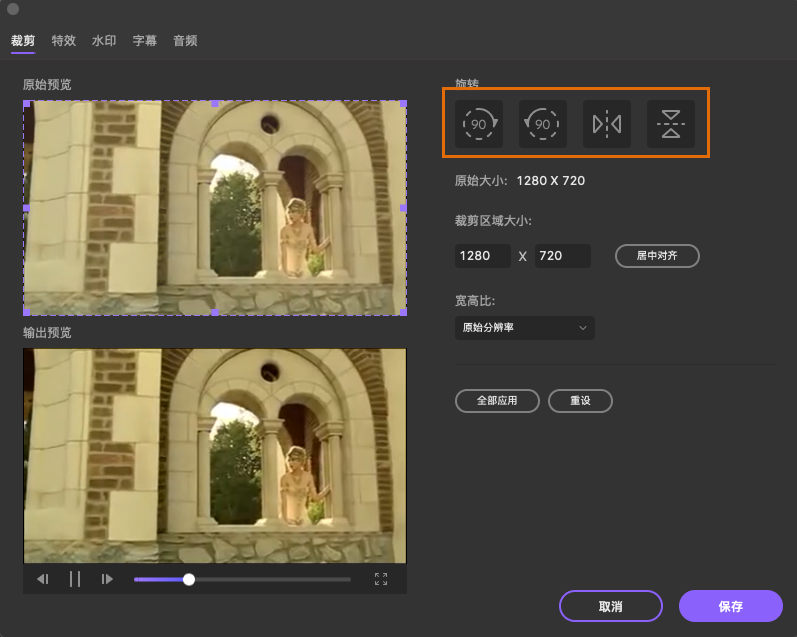Pause the preview playback
This screenshot has height=637, width=797.
pos(75,579)
